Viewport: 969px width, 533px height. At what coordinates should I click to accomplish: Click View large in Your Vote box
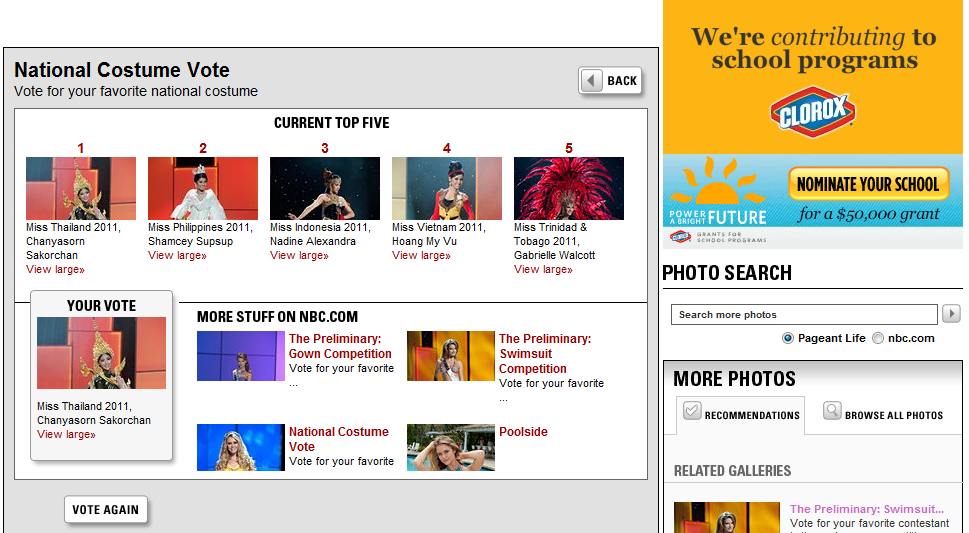coord(66,435)
